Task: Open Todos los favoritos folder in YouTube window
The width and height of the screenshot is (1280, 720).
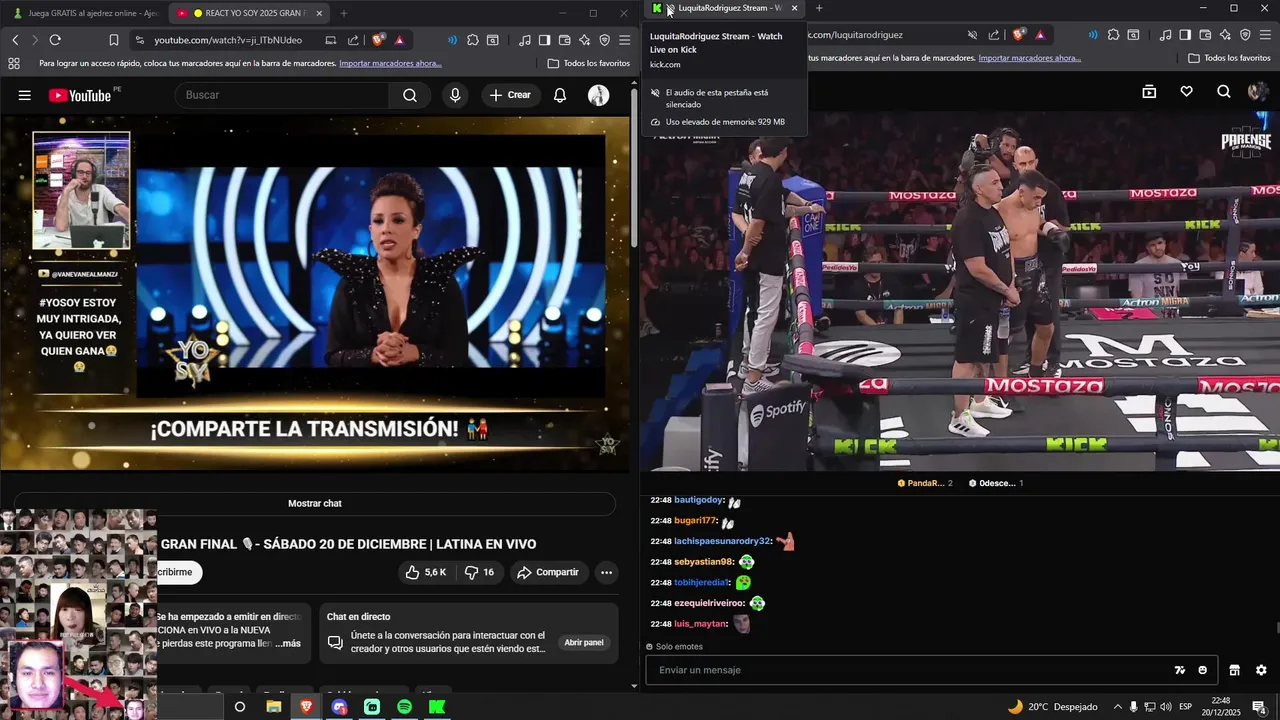Action: click(589, 63)
